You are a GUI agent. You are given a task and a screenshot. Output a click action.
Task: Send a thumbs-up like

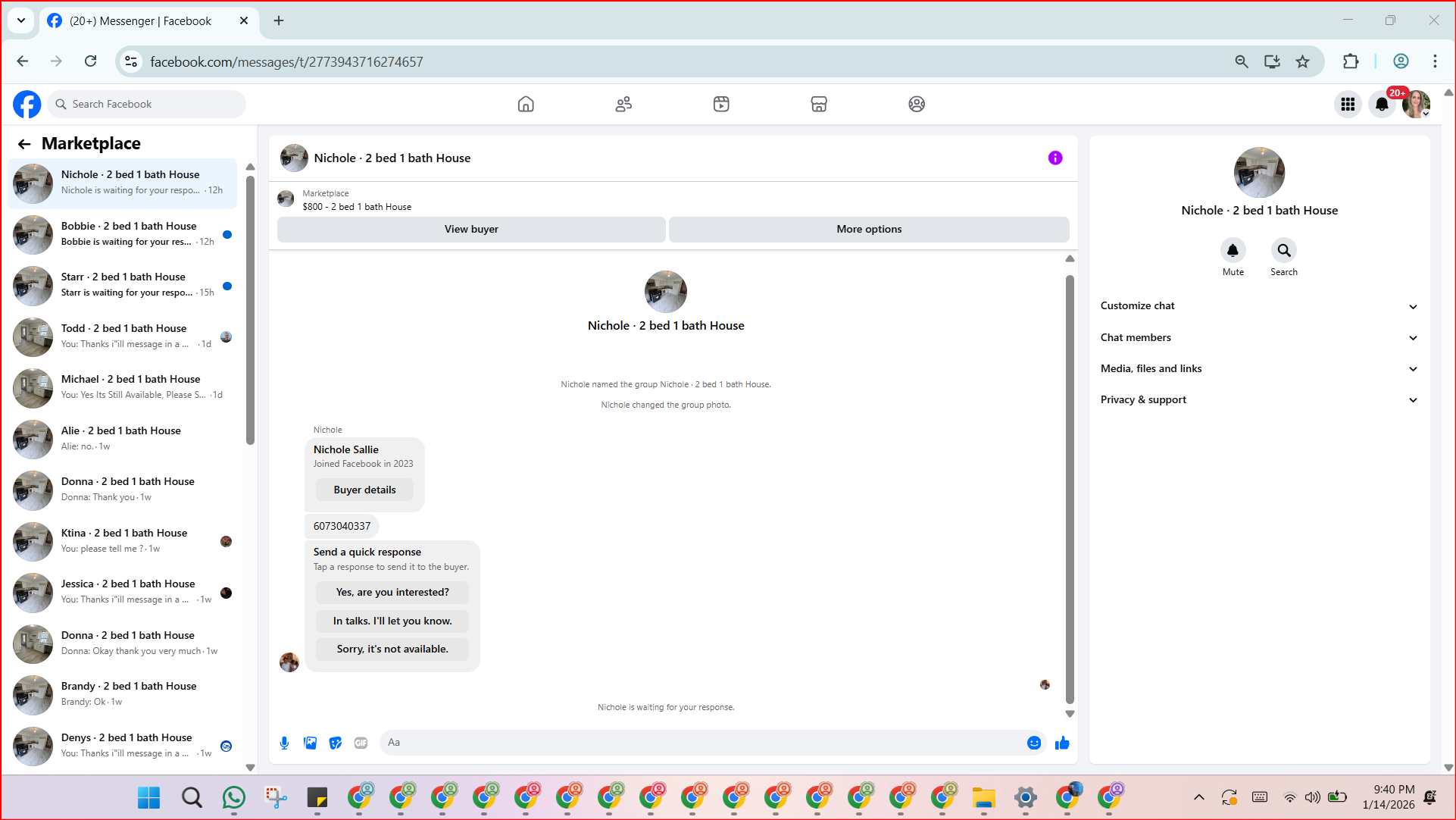[x=1062, y=743]
